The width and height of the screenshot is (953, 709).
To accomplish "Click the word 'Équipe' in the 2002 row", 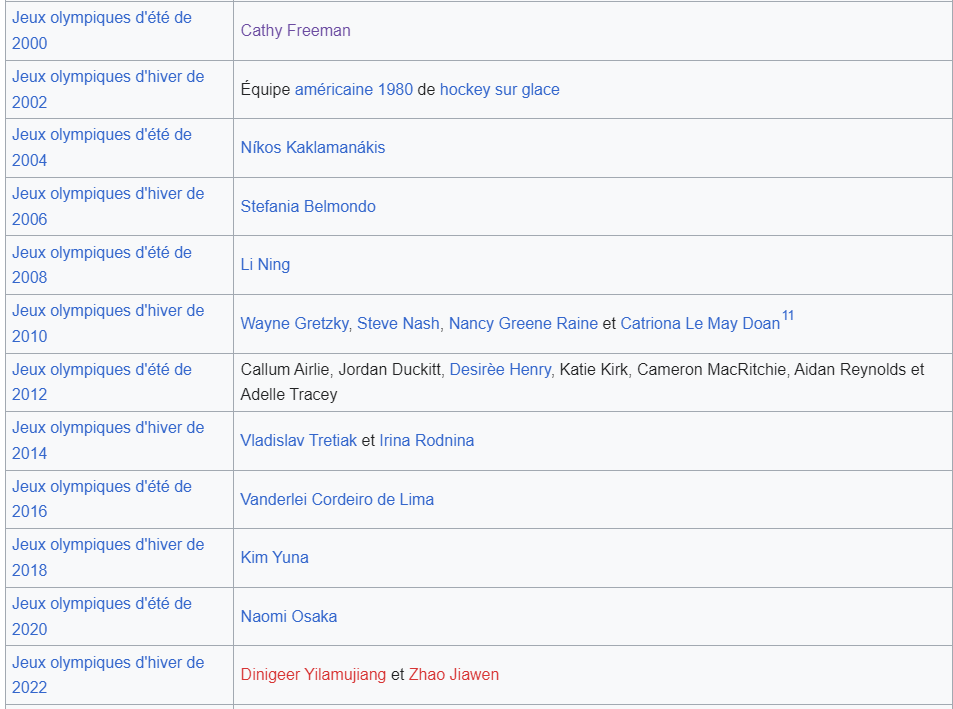I will point(265,89).
